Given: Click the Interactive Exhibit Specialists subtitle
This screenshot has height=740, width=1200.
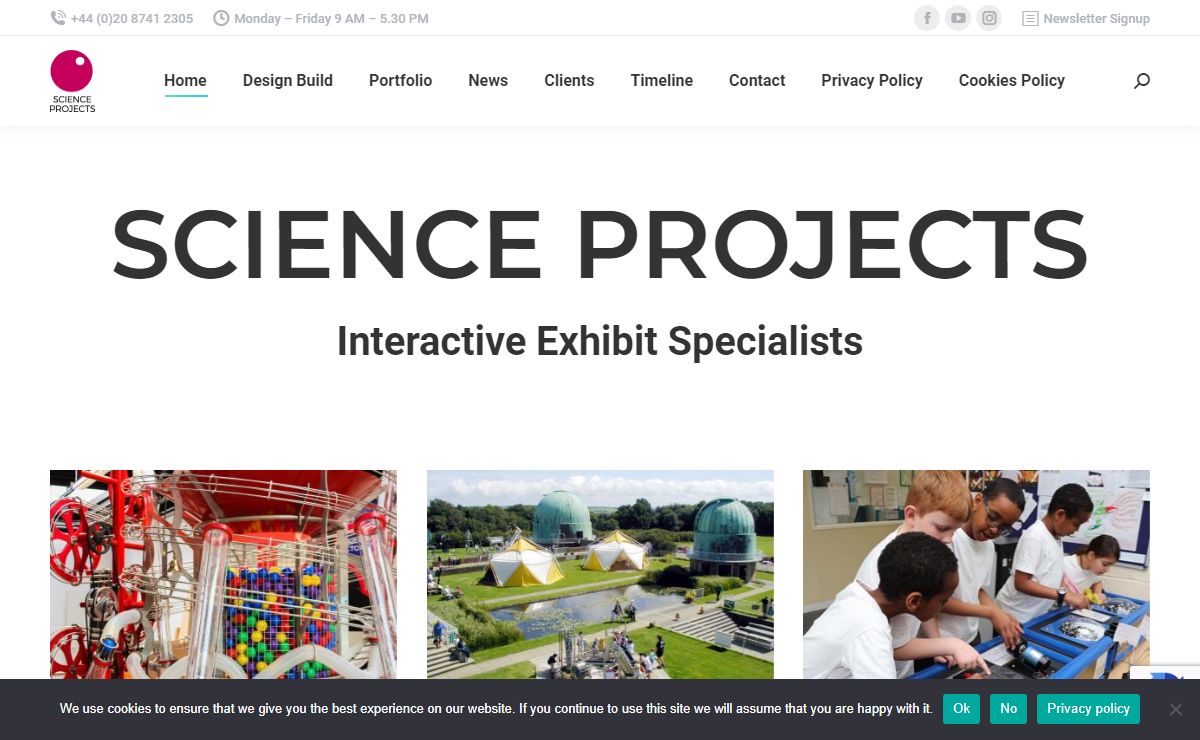Looking at the screenshot, I should pos(600,341).
